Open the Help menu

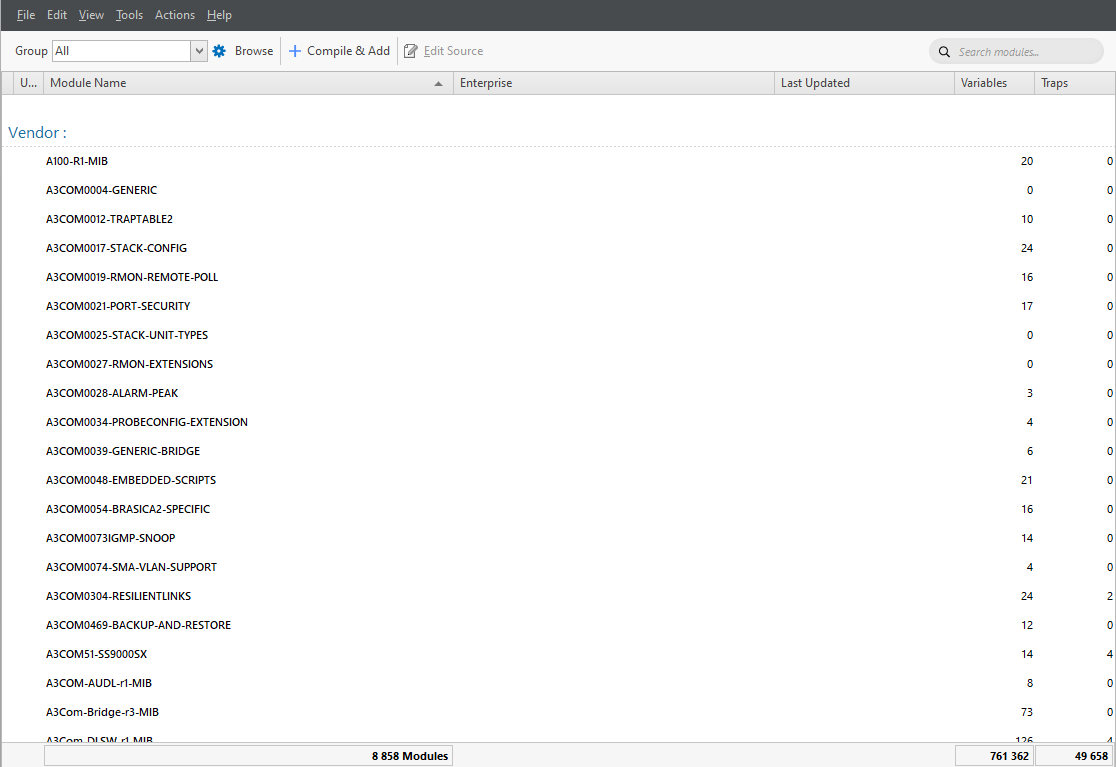pos(219,15)
